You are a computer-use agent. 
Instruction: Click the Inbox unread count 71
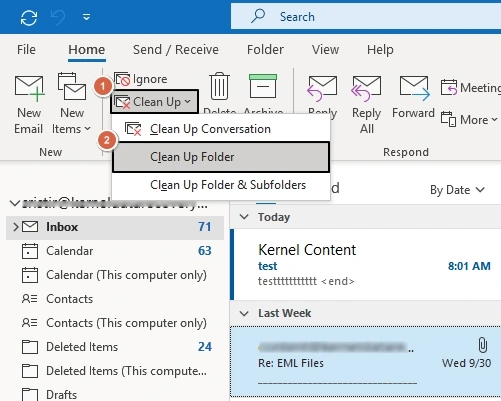click(204, 227)
